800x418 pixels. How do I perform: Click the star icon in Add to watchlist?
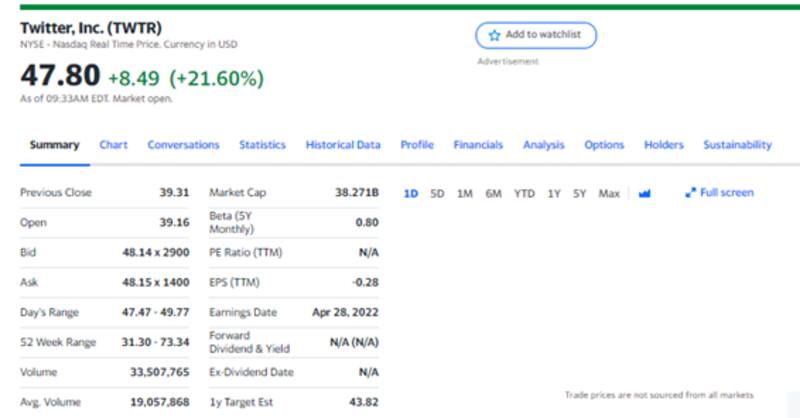coord(494,35)
